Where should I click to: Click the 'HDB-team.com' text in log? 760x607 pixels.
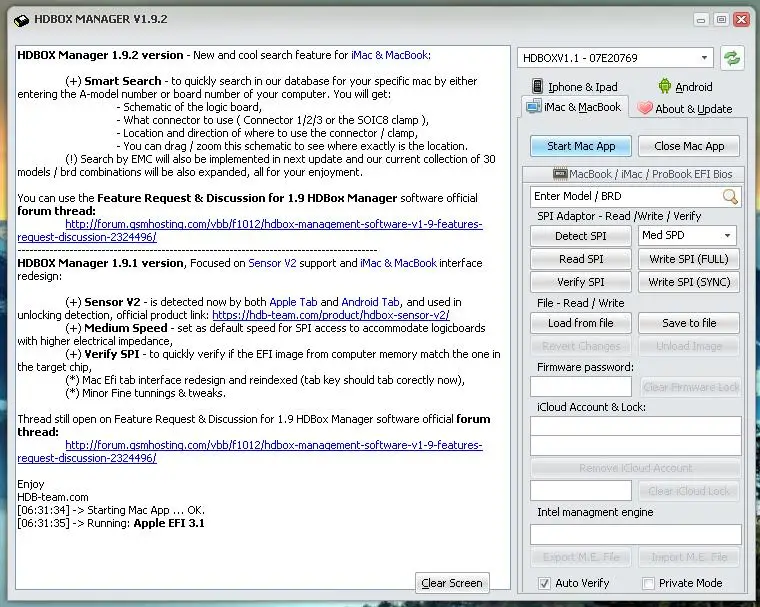53,497
